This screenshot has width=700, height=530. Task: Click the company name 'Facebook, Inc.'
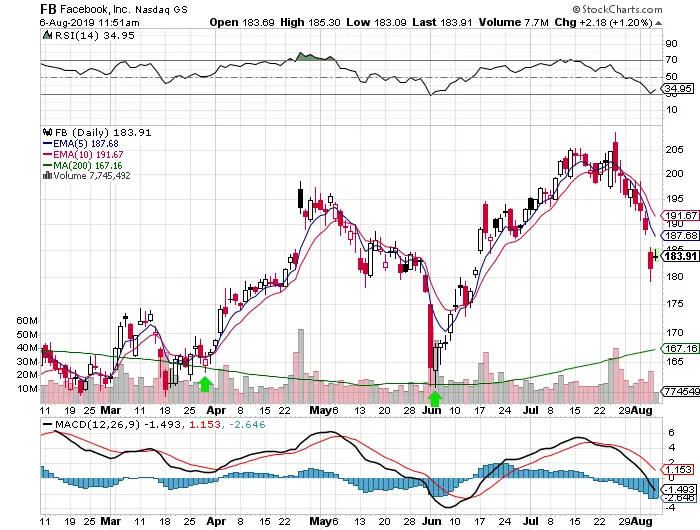pos(96,9)
